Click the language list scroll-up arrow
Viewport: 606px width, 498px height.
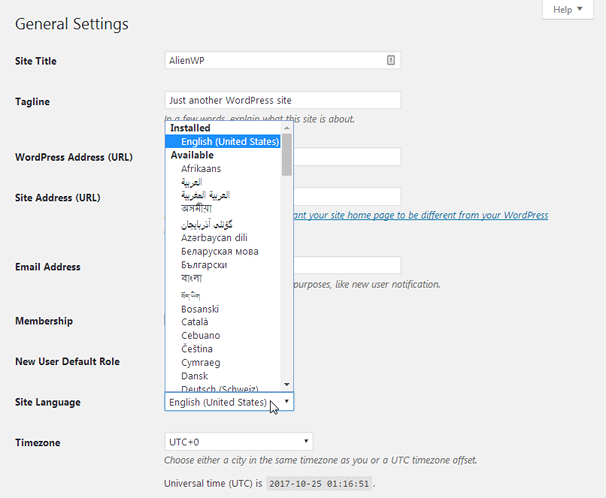click(x=287, y=128)
